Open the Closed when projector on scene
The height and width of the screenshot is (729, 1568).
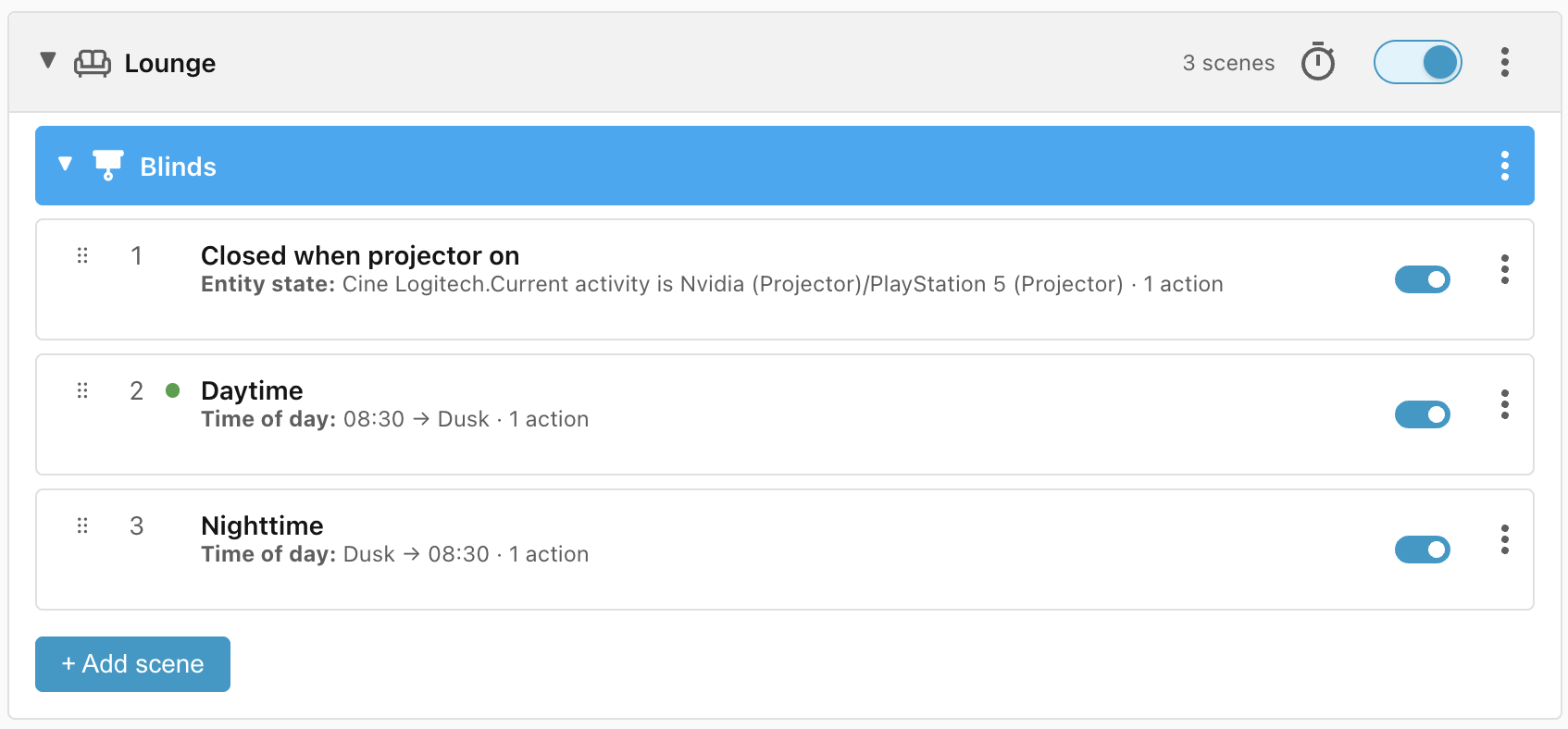(x=360, y=255)
